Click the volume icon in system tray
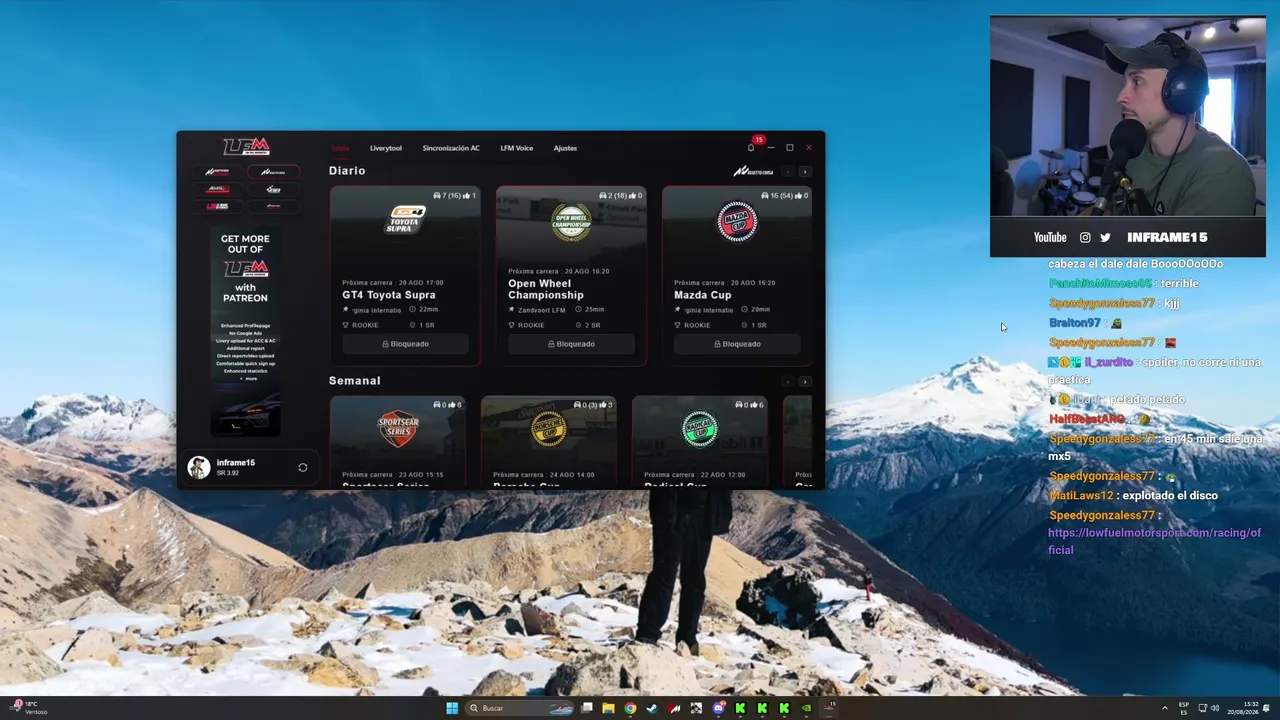 click(x=1215, y=708)
